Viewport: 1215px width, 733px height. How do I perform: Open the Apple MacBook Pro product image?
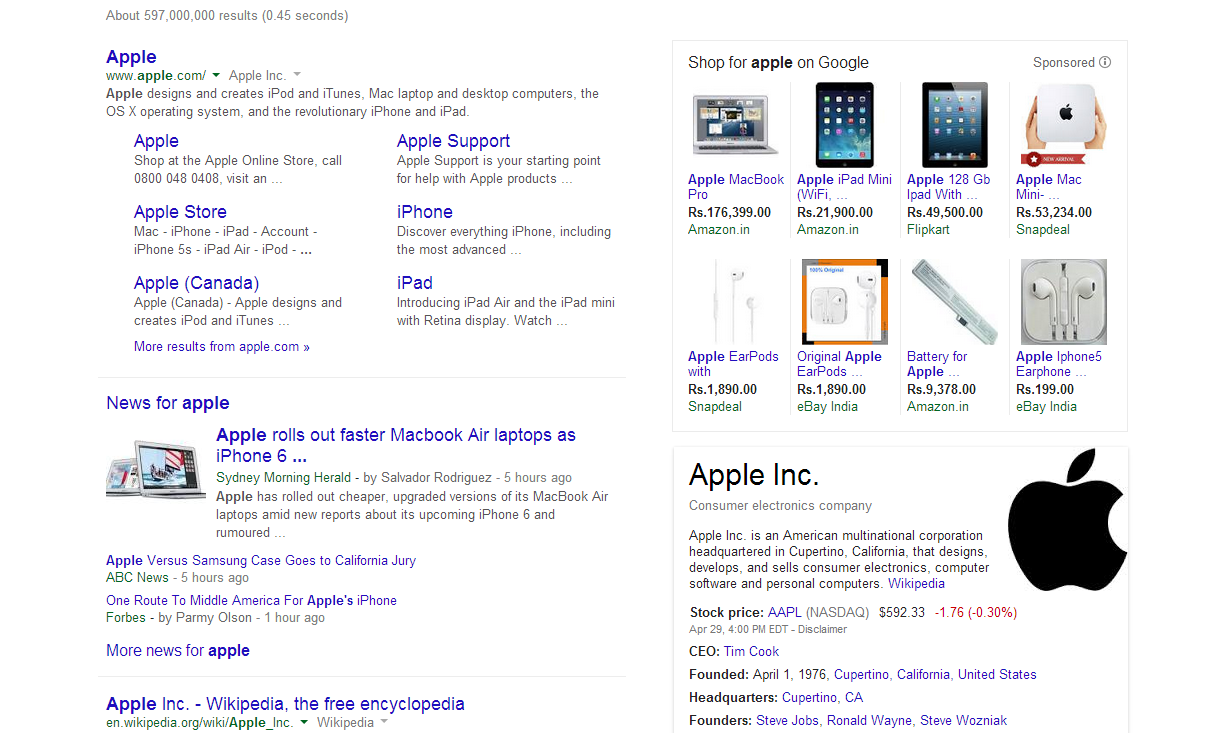click(733, 125)
